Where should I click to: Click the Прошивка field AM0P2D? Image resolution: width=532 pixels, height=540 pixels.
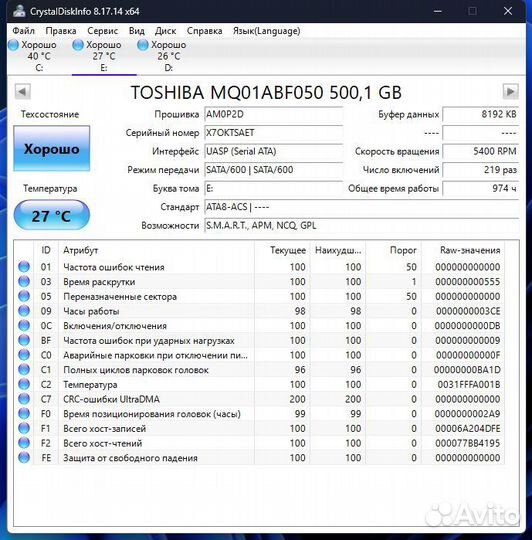point(273,114)
